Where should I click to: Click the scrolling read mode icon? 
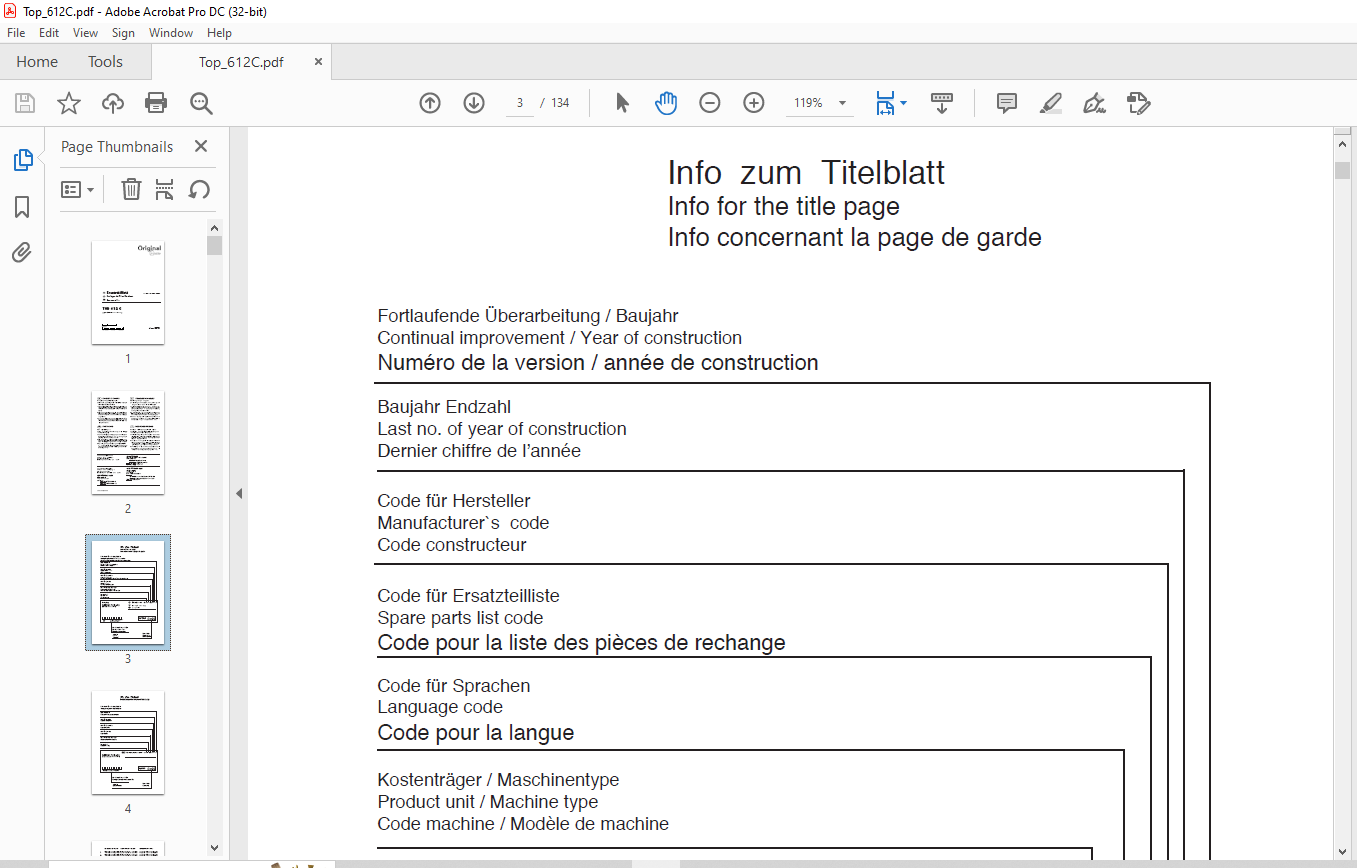[x=942, y=103]
